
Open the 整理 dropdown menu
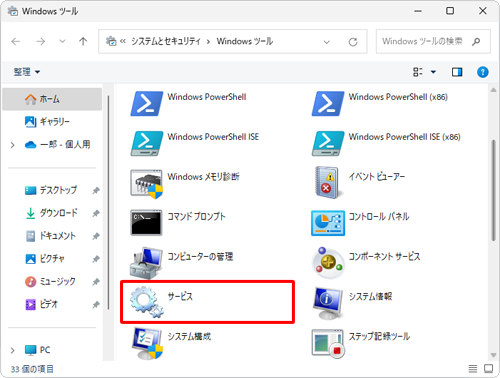tap(27, 72)
